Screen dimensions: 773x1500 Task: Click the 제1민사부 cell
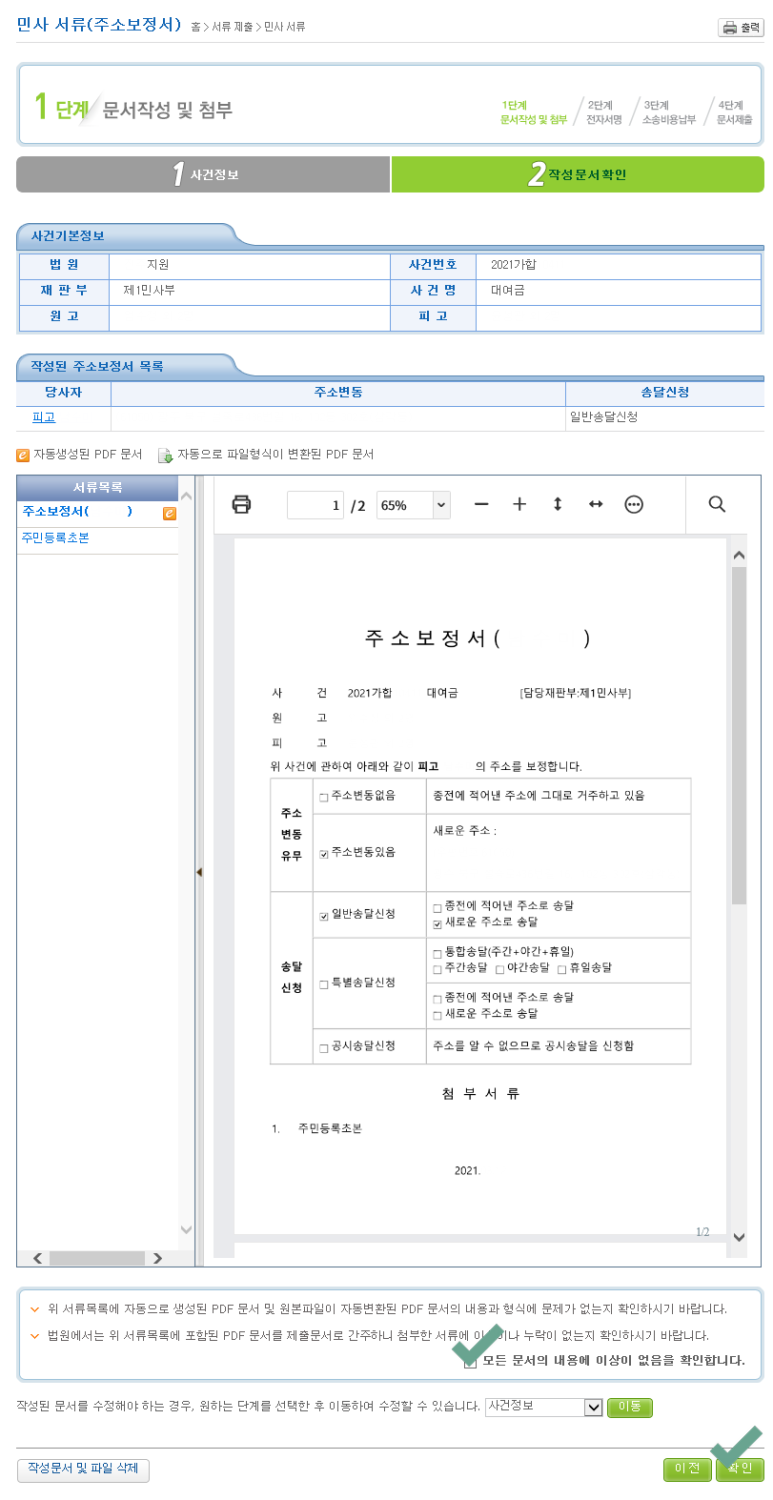(249, 291)
